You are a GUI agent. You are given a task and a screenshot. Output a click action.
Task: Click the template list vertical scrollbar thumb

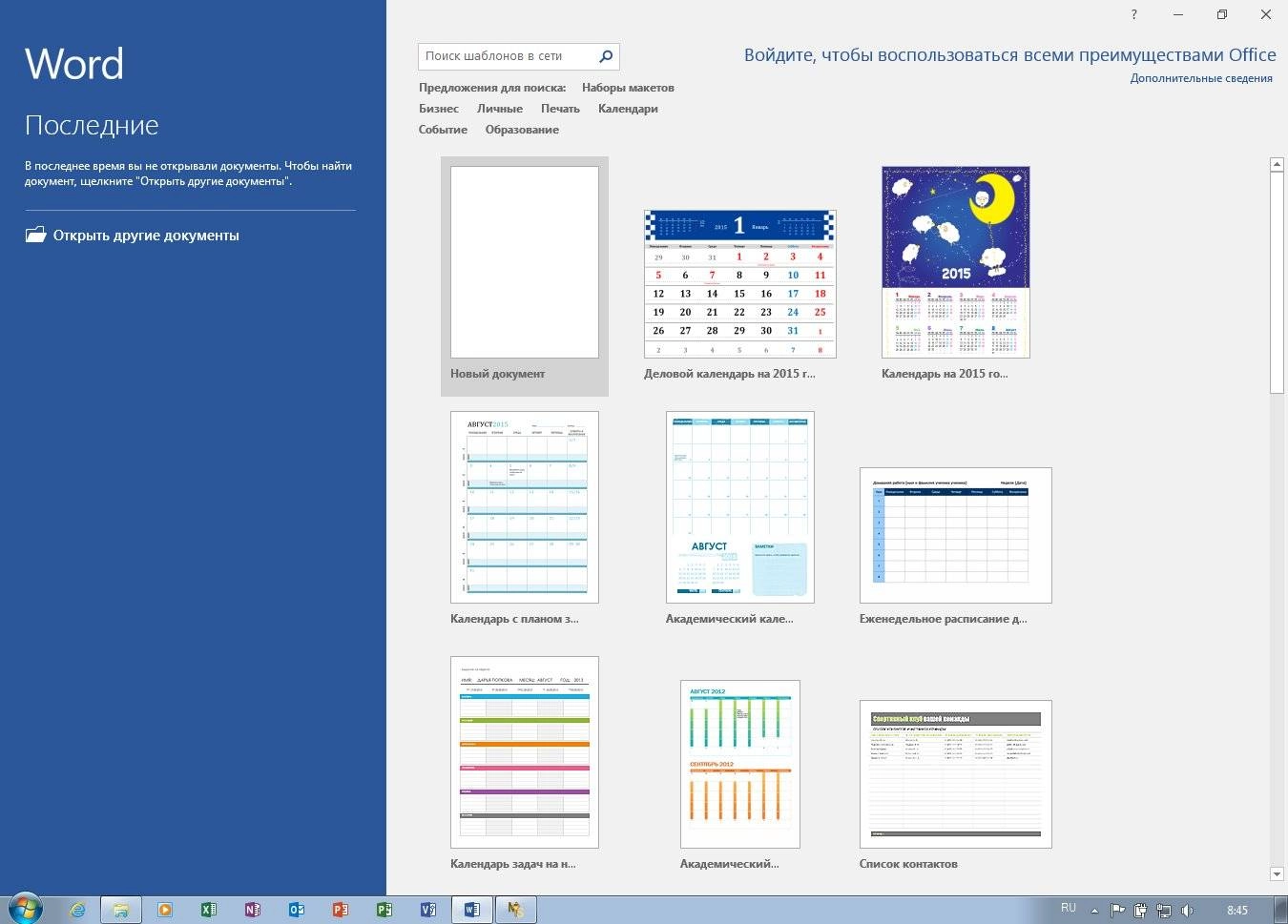1277,281
